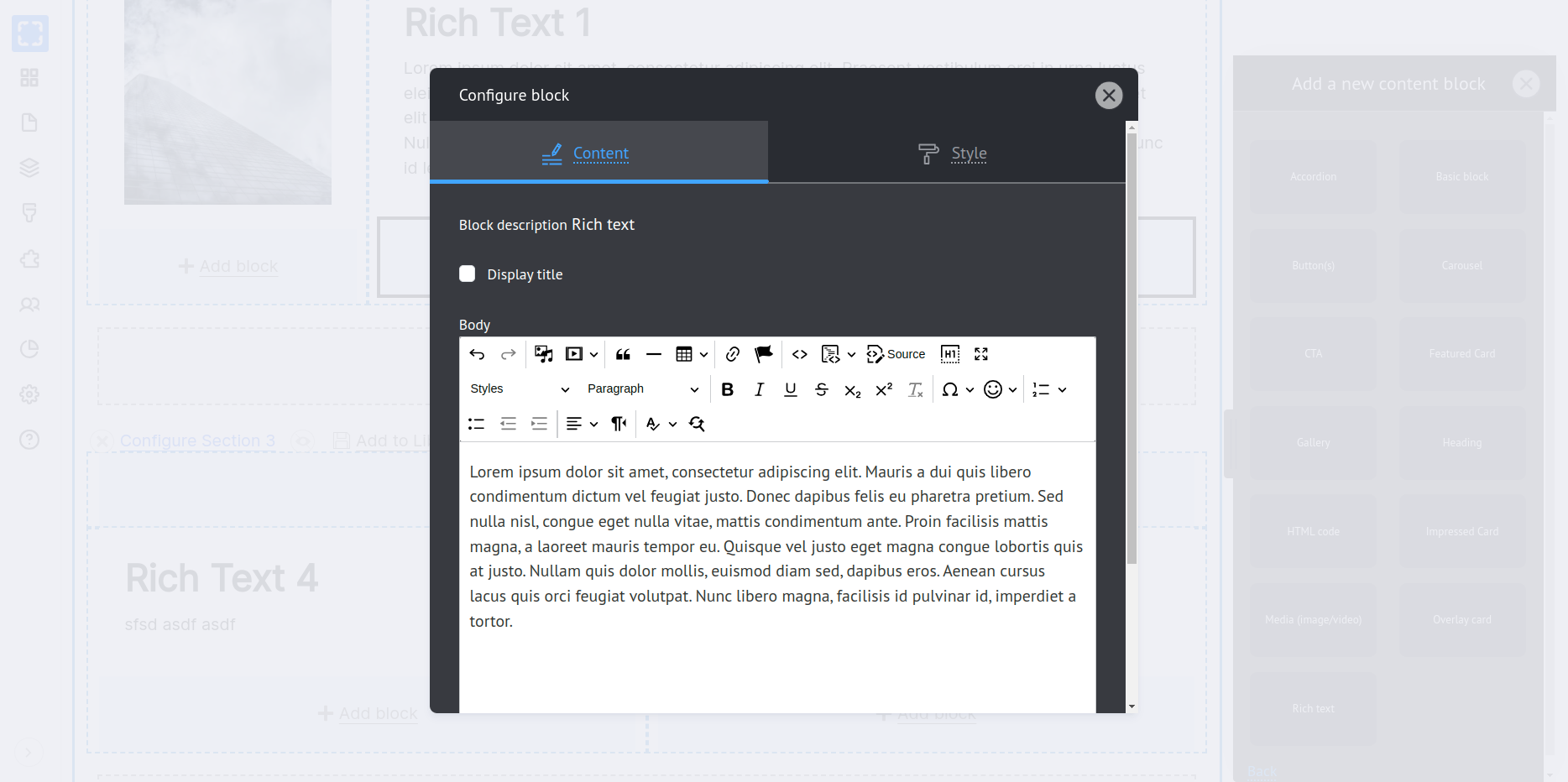Viewport: 1568px width, 782px height.
Task: Expand the media embed dropdown arrow
Action: pyautogui.click(x=593, y=355)
